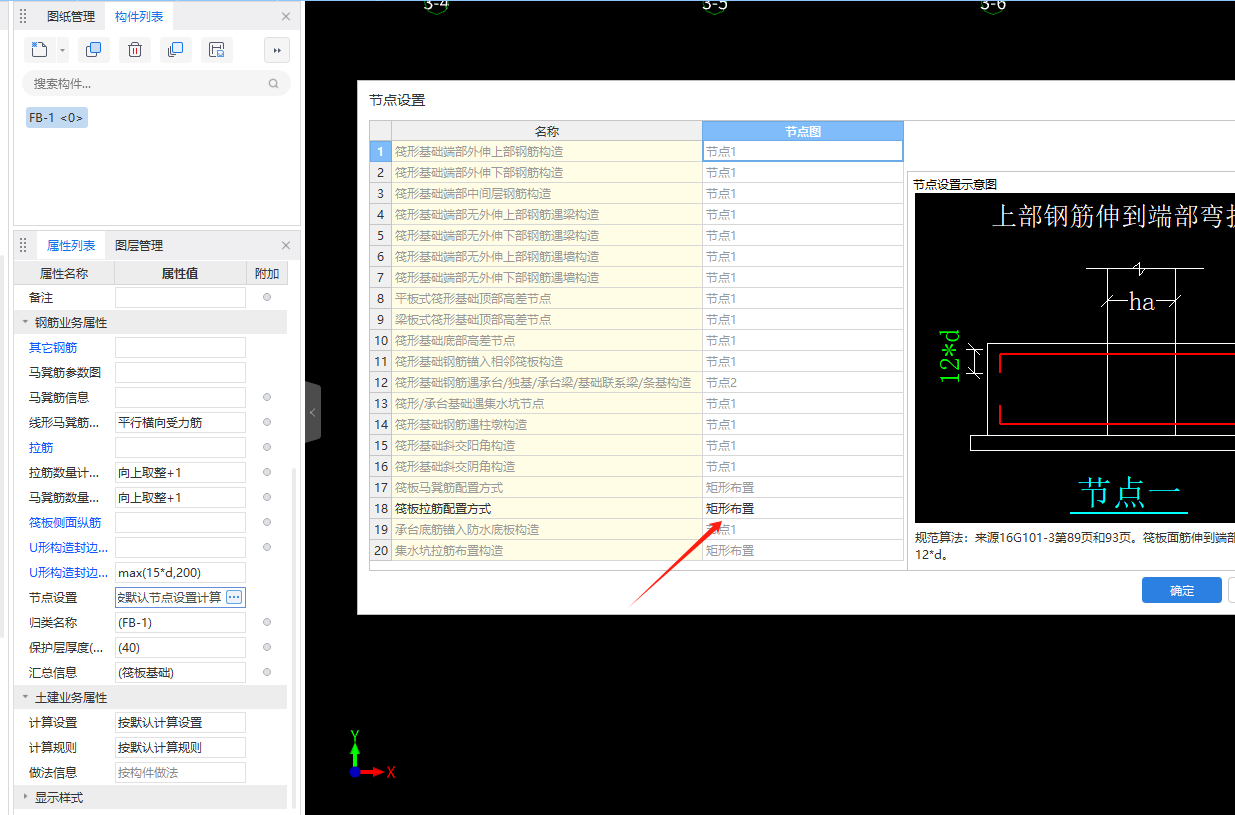1235x815 pixels.
Task: Click the New component icon
Action: tap(40, 50)
